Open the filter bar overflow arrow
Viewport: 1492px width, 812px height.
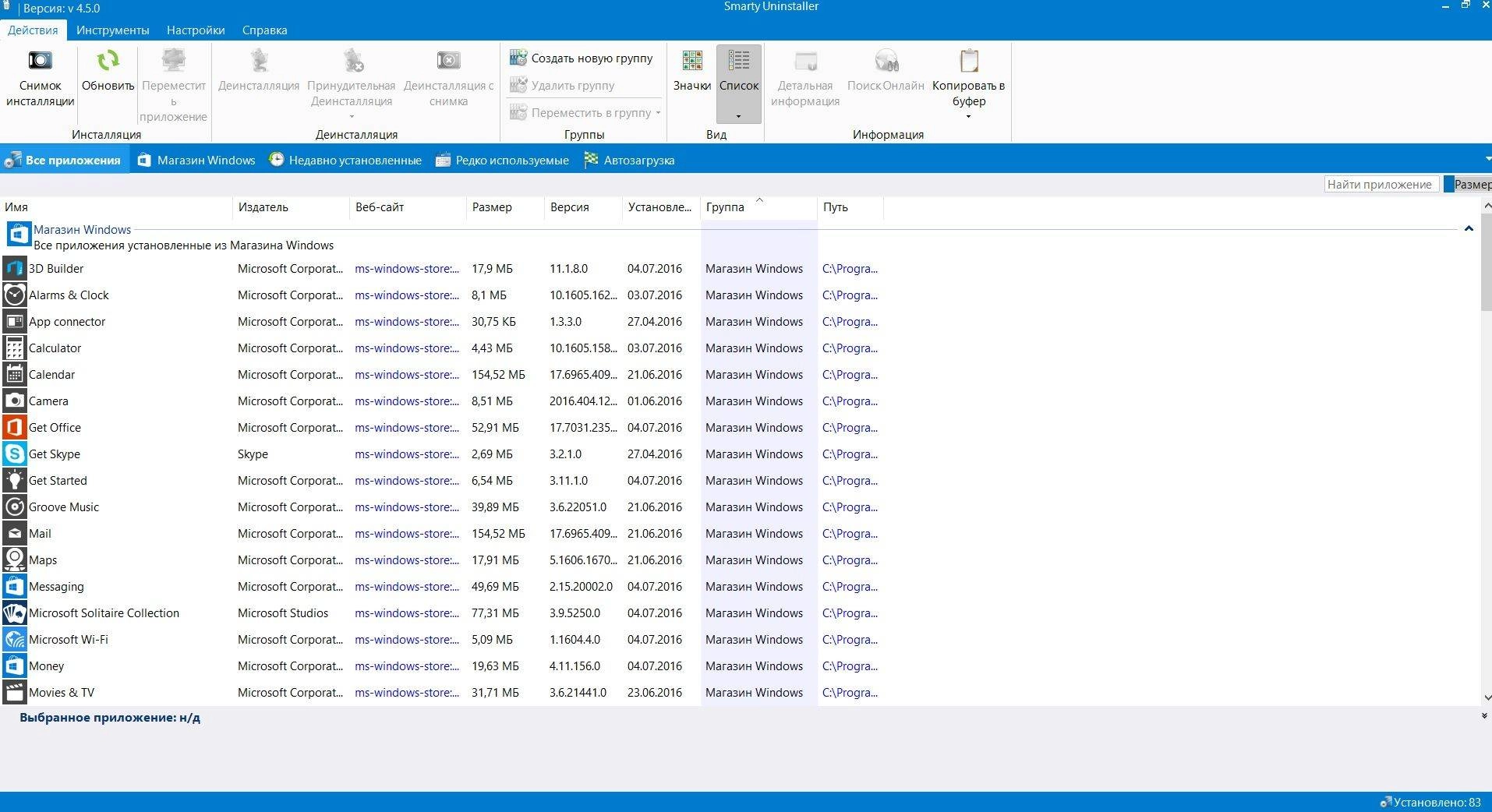pyautogui.click(x=1487, y=160)
